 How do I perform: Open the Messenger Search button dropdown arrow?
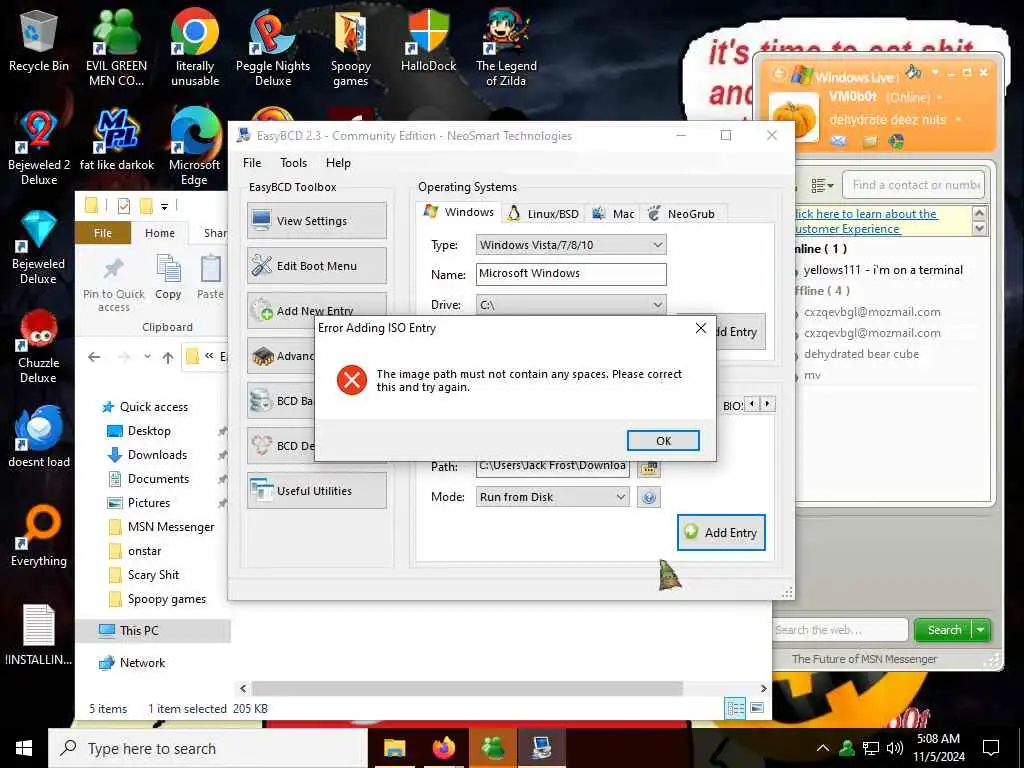click(x=982, y=630)
